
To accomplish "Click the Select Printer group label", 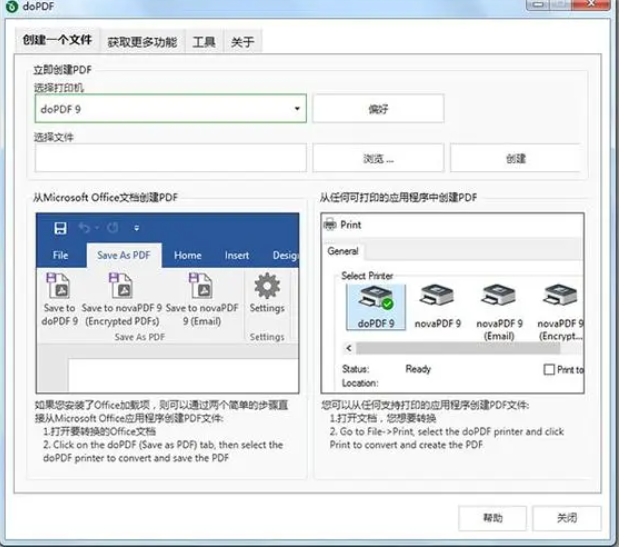I will (367, 275).
